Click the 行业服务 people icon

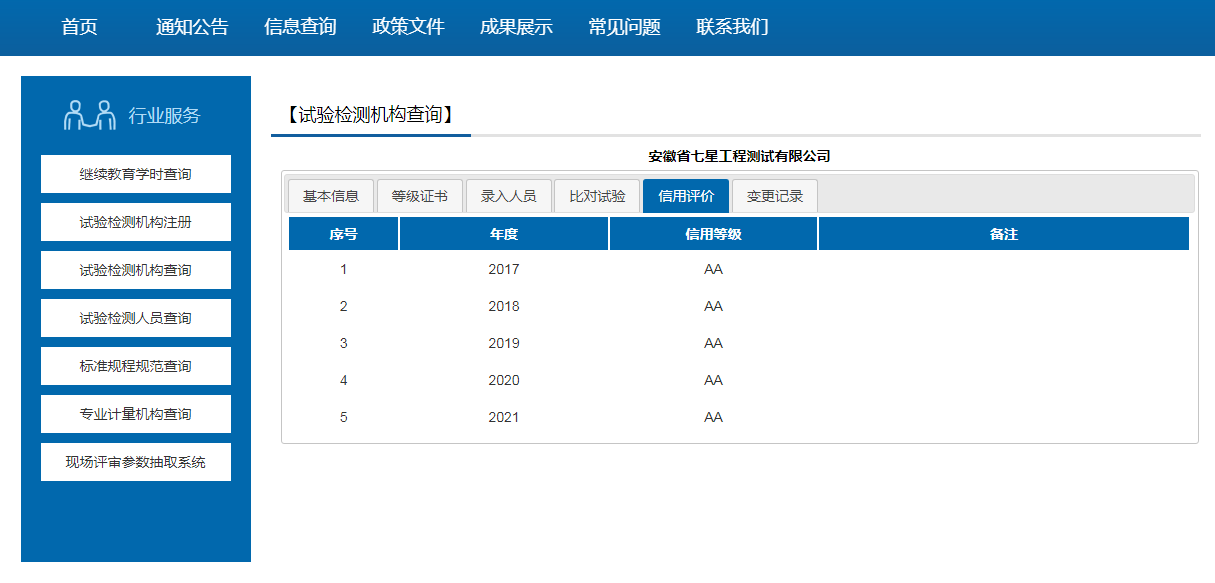pos(90,115)
